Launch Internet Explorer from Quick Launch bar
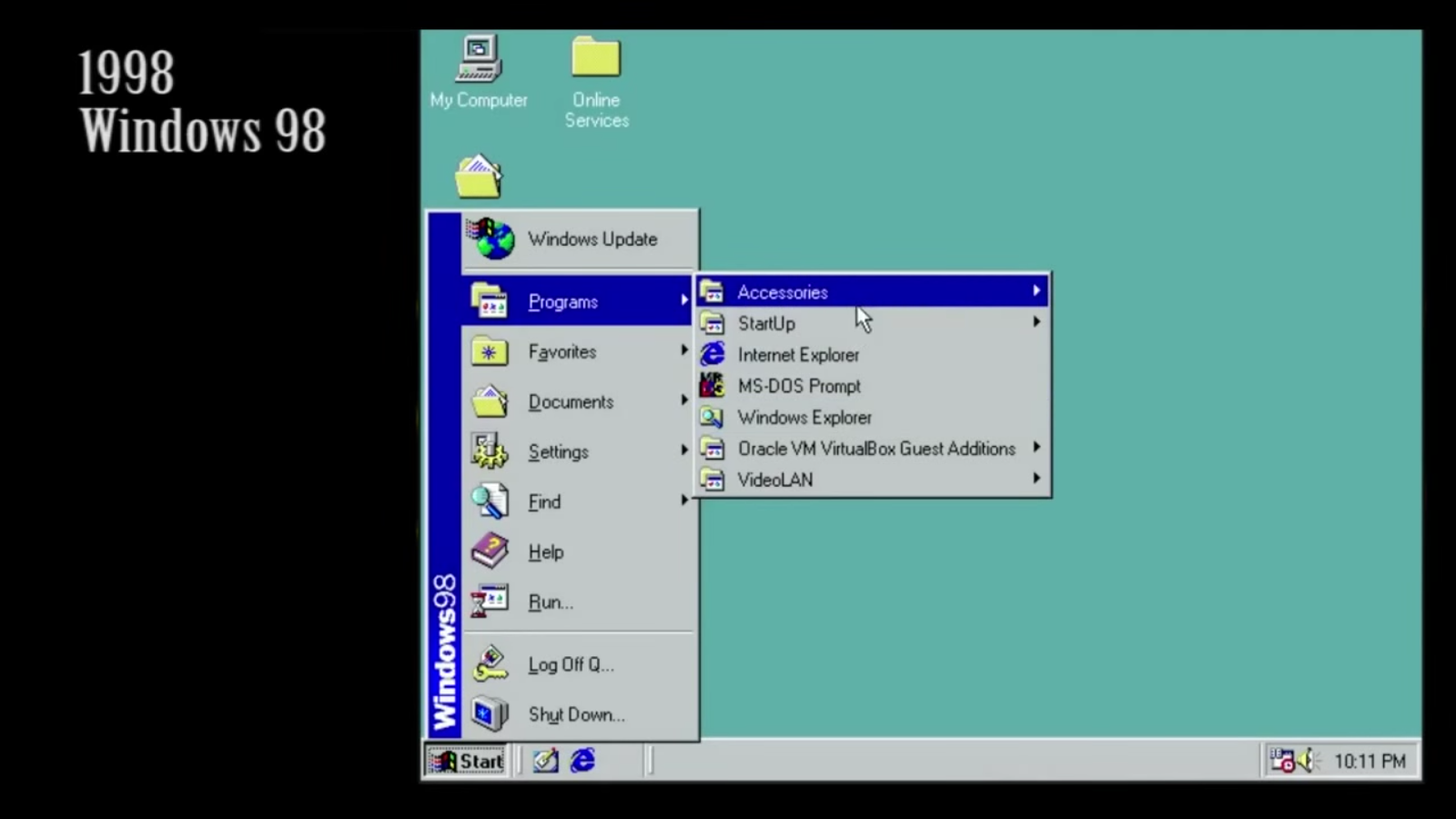Screen dimensions: 1456x819 coord(582,760)
